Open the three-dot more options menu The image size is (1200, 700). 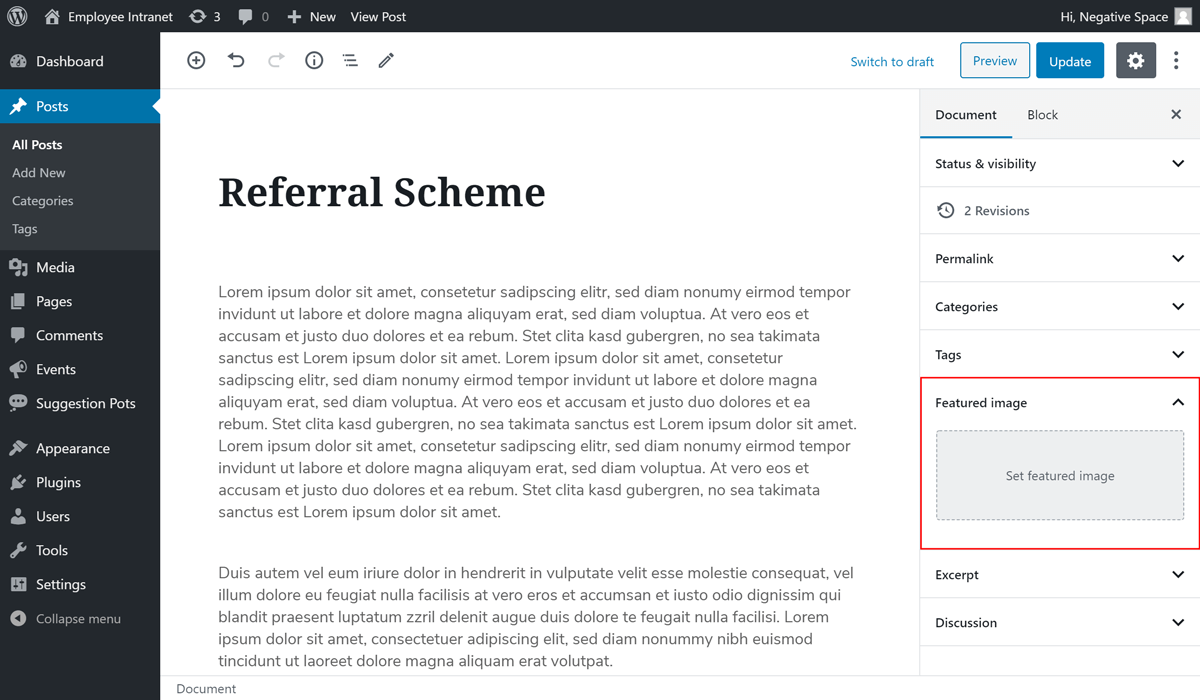click(1176, 61)
